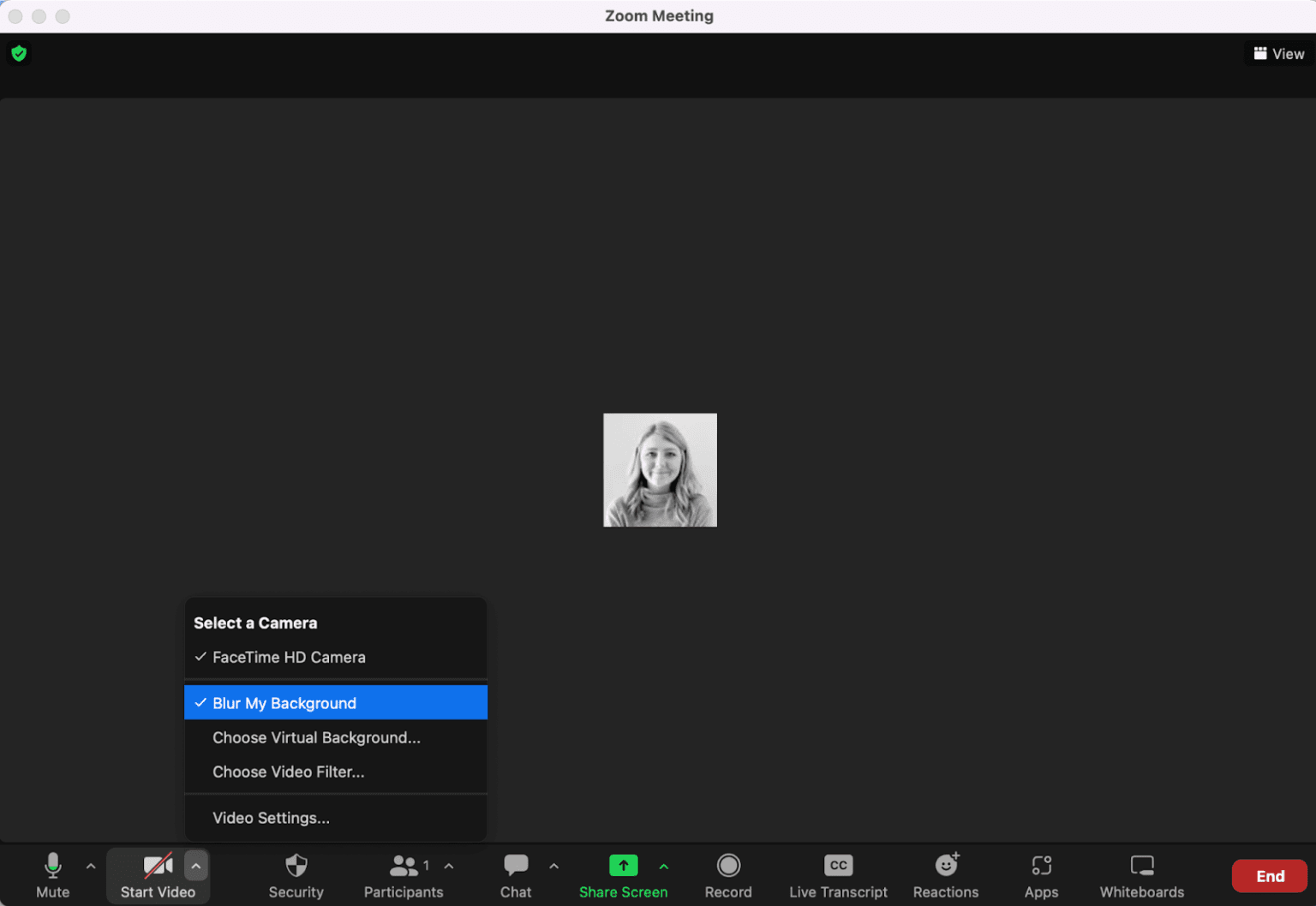Expand audio options arrow beside Mute
The width and height of the screenshot is (1316, 906).
[x=91, y=867]
